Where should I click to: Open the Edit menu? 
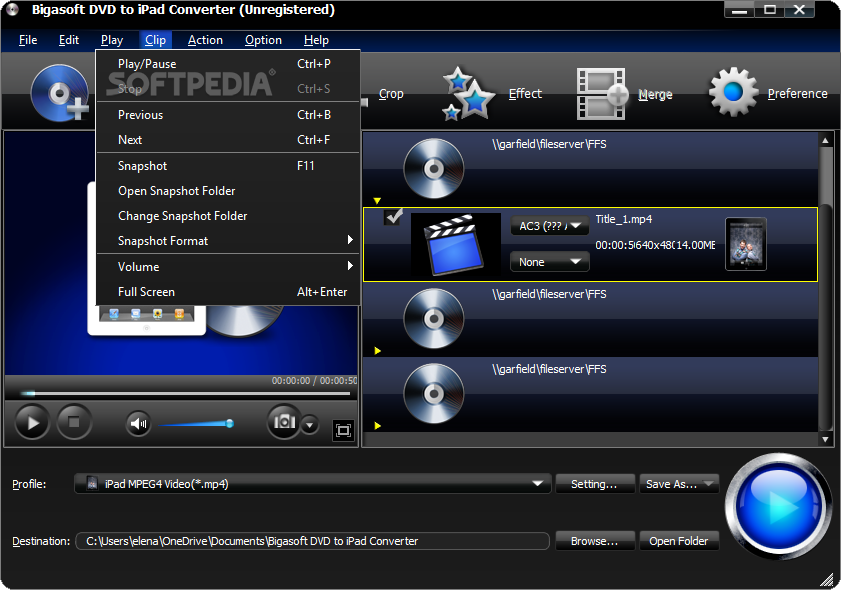(x=69, y=40)
